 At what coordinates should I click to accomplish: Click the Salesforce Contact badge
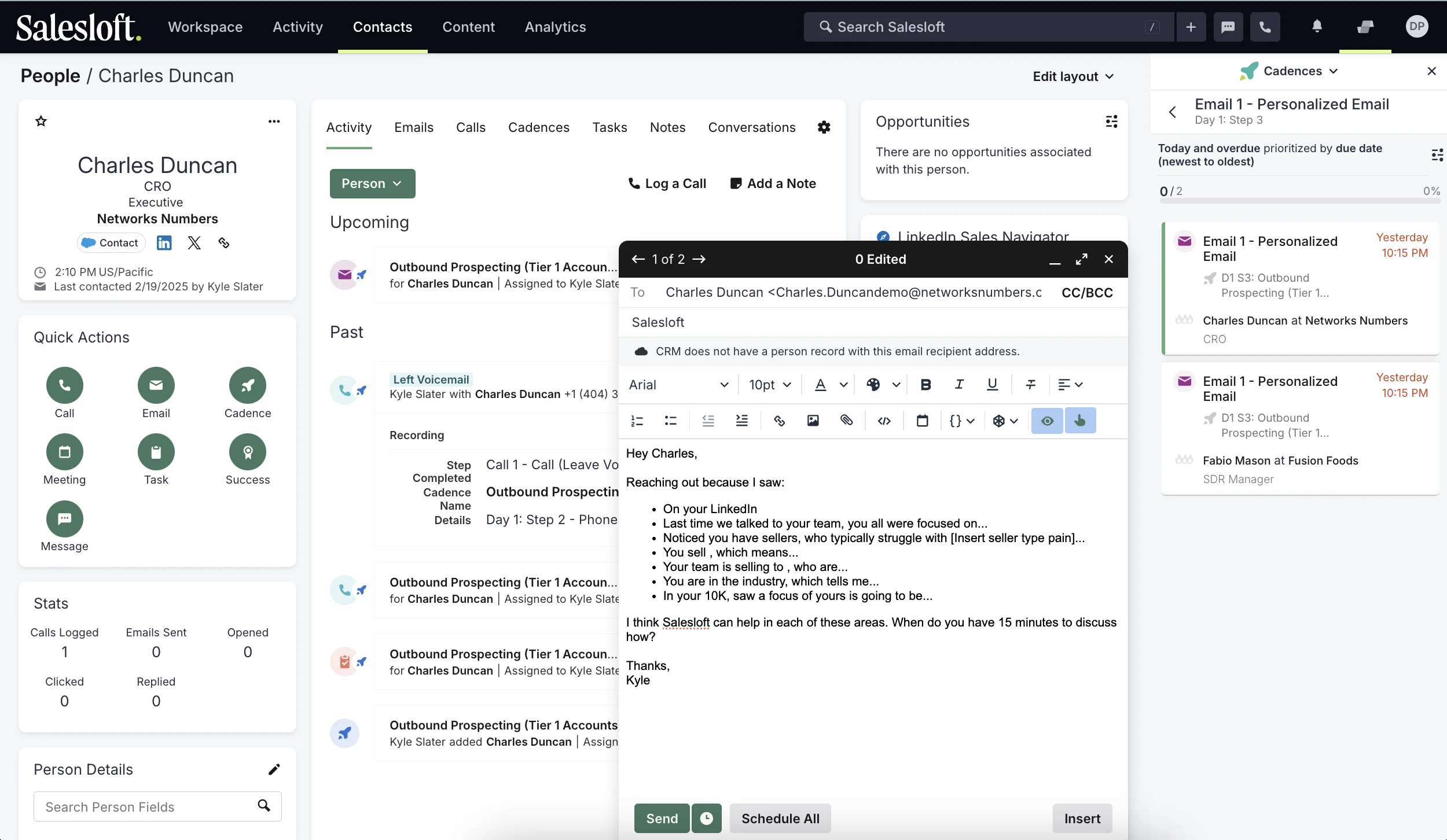click(111, 243)
